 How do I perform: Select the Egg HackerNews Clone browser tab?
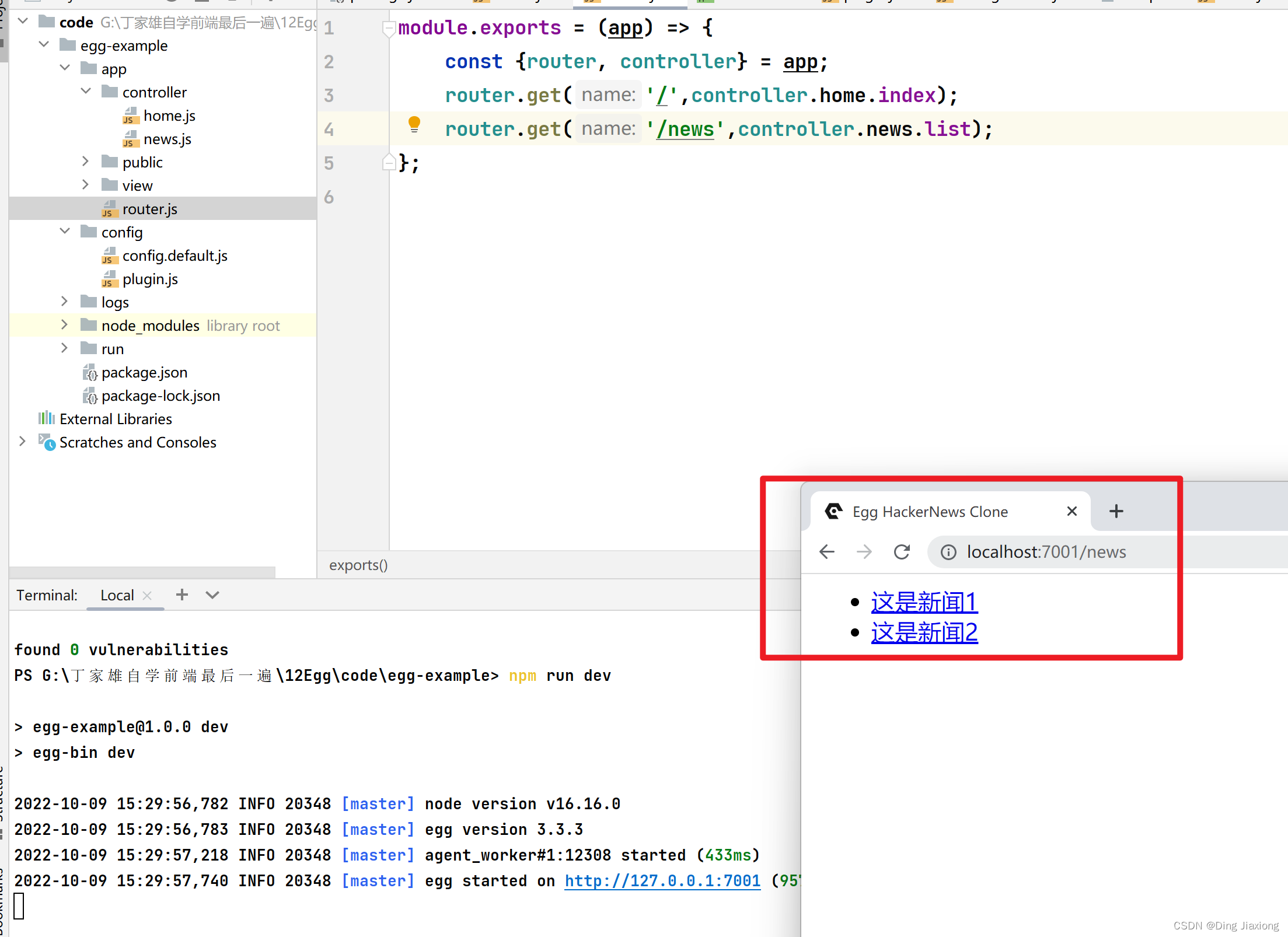click(x=950, y=512)
